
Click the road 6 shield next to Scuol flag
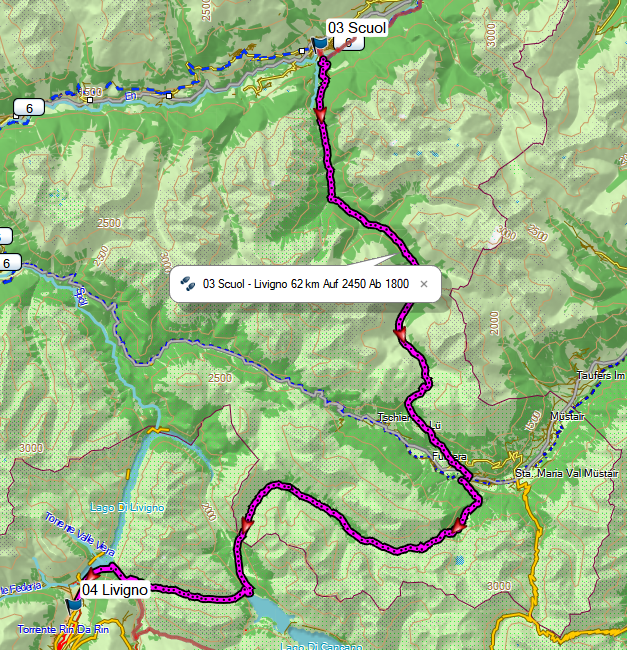pyautogui.click(x=349, y=43)
